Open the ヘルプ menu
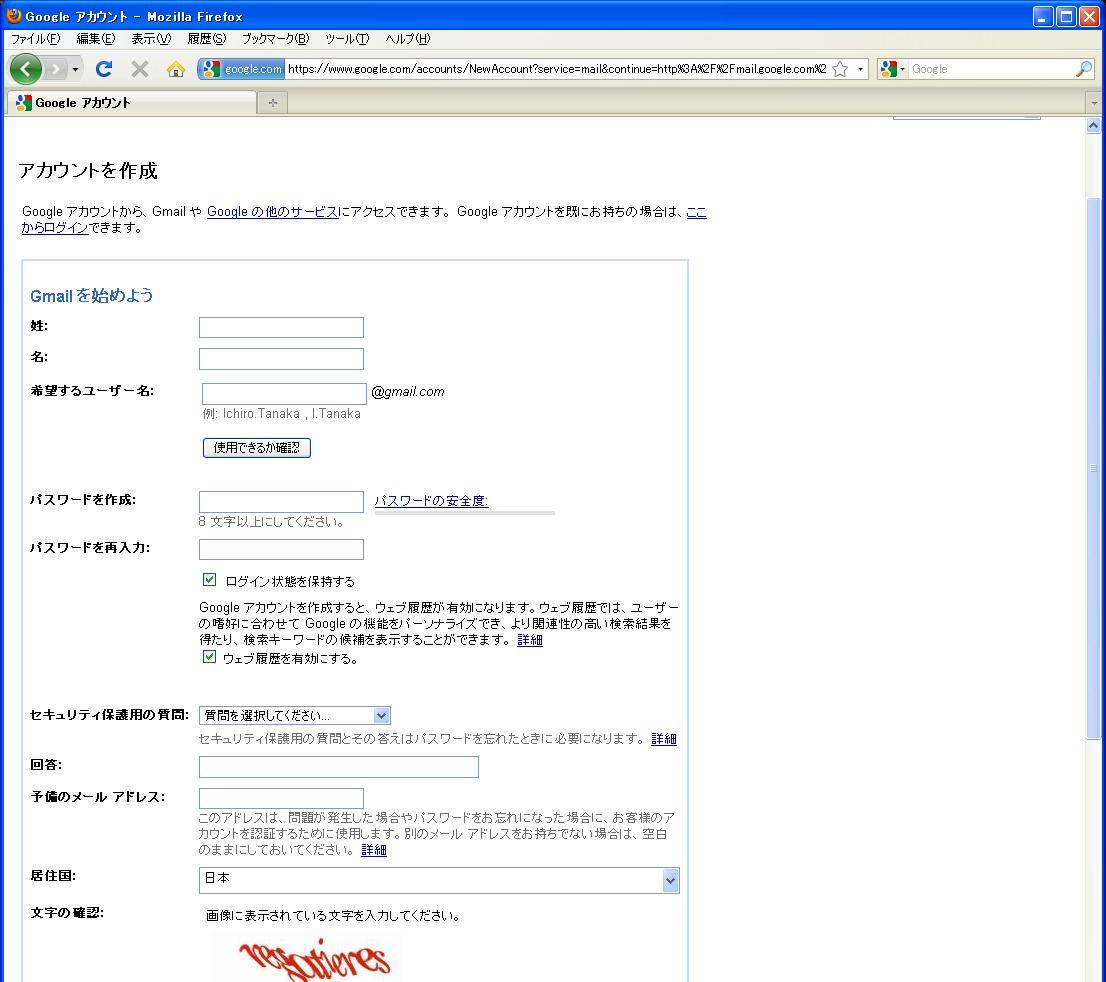Image resolution: width=1106 pixels, height=982 pixels. pyautogui.click(x=407, y=39)
